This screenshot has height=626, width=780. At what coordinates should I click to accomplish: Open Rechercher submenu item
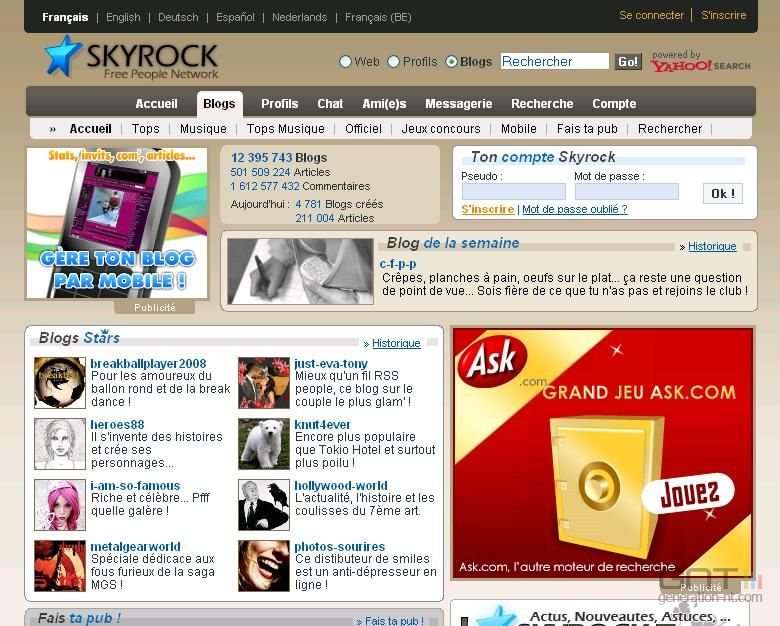point(670,129)
